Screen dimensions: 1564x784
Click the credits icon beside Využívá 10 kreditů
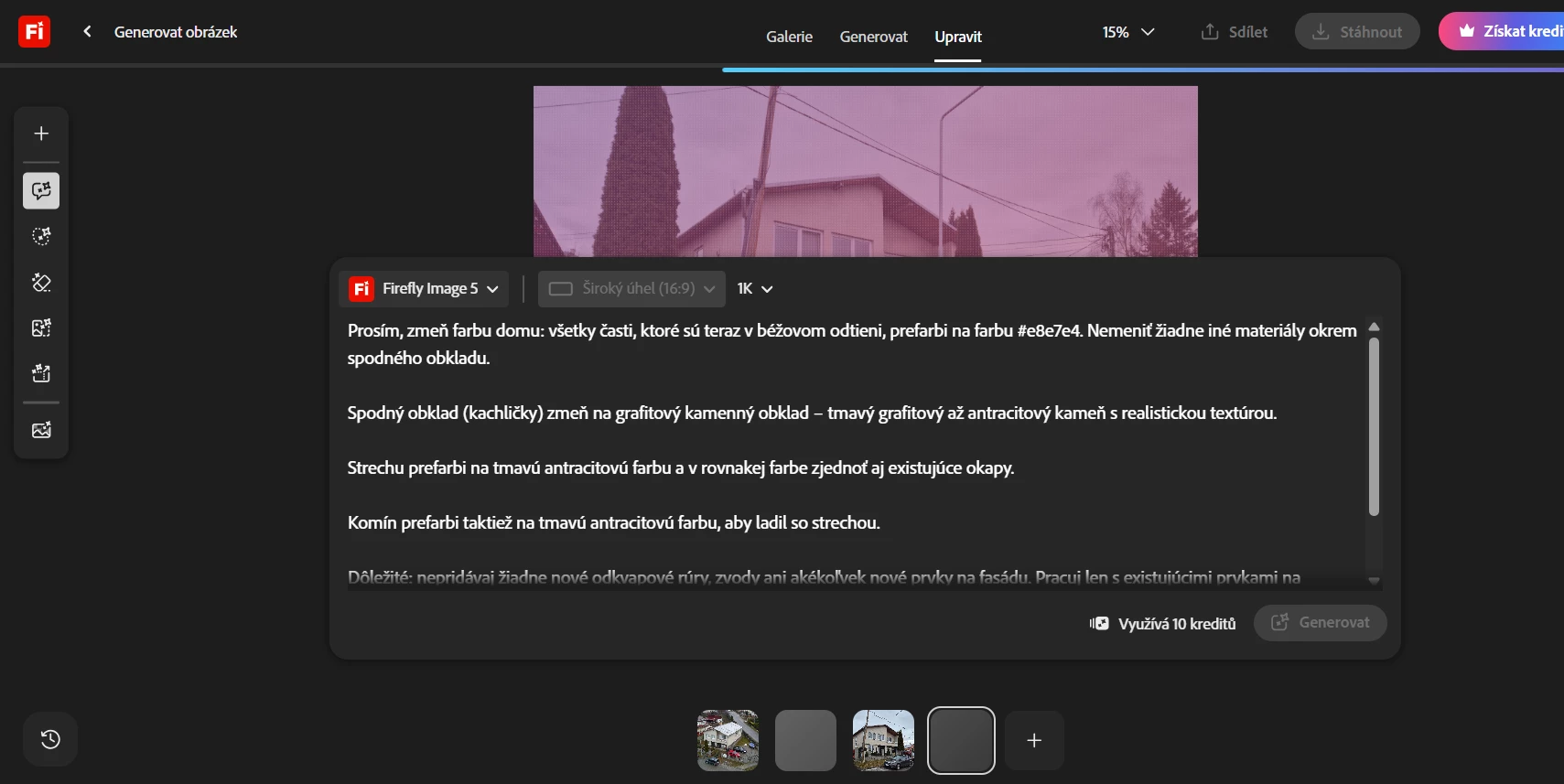pos(1099,624)
